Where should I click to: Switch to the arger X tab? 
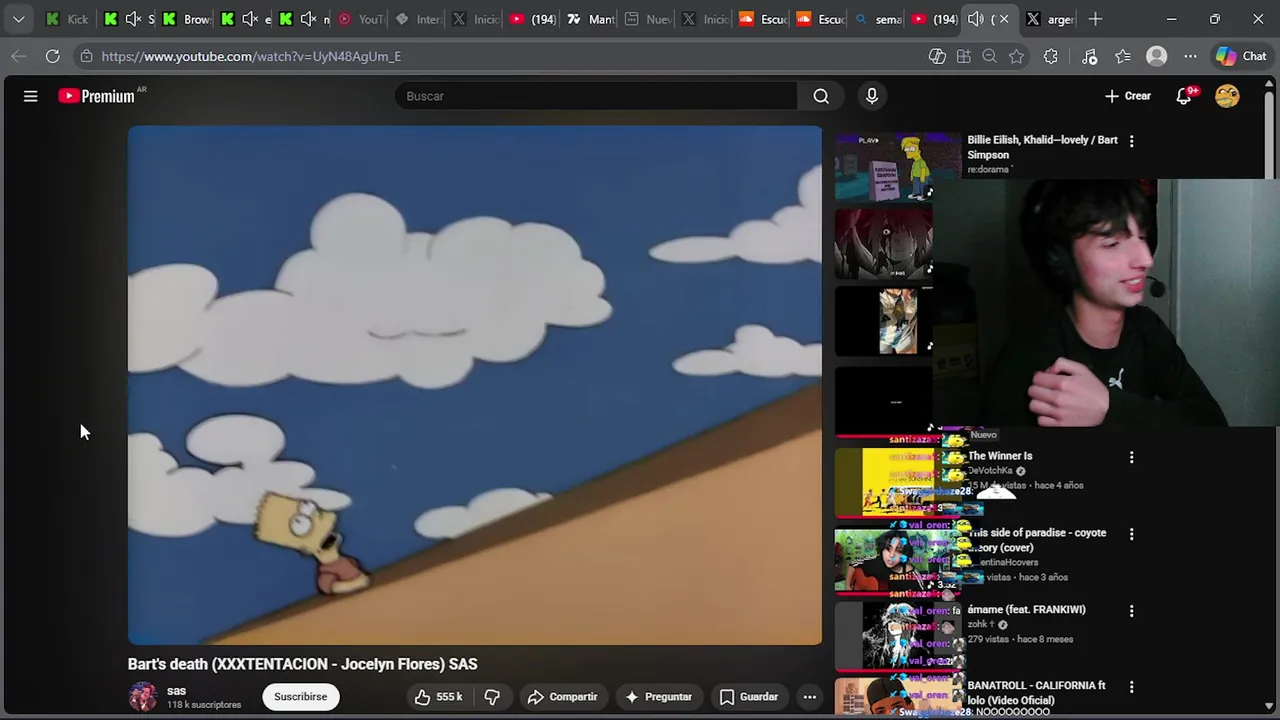pos(1049,19)
